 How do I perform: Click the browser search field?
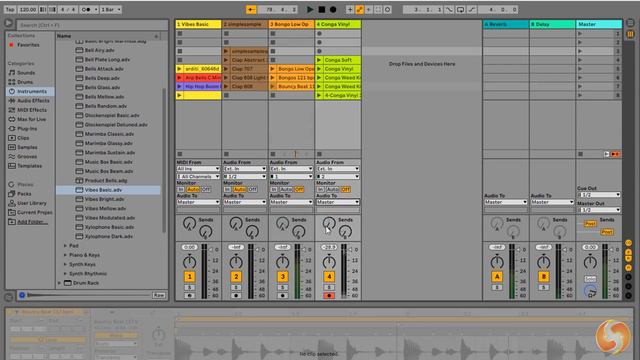pos(93,25)
